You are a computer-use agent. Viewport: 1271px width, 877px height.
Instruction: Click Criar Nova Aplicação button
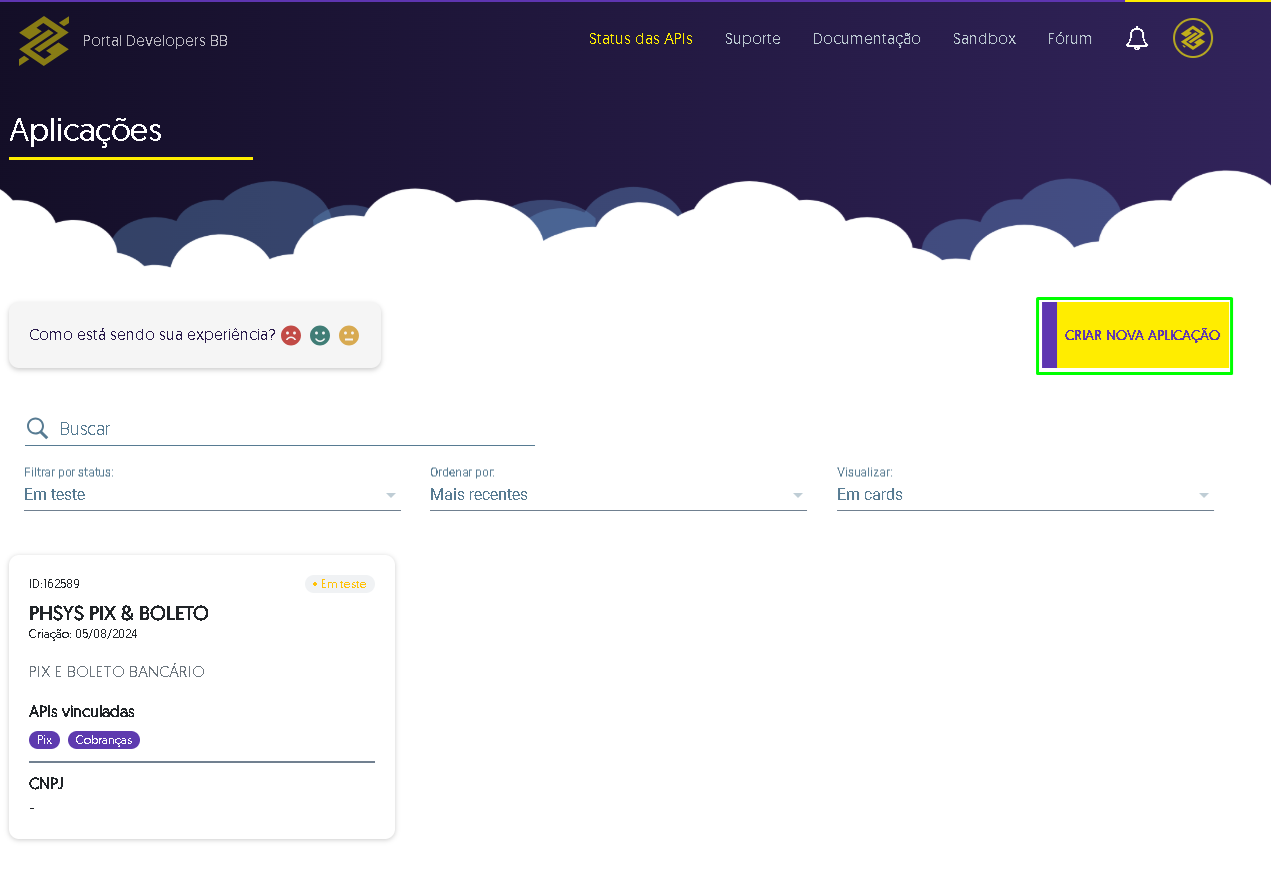pos(1134,336)
